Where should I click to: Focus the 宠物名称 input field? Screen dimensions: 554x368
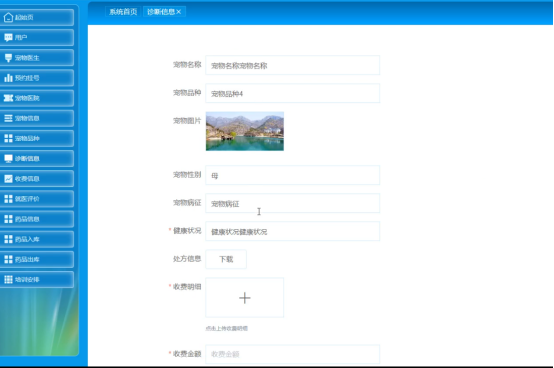(x=293, y=65)
